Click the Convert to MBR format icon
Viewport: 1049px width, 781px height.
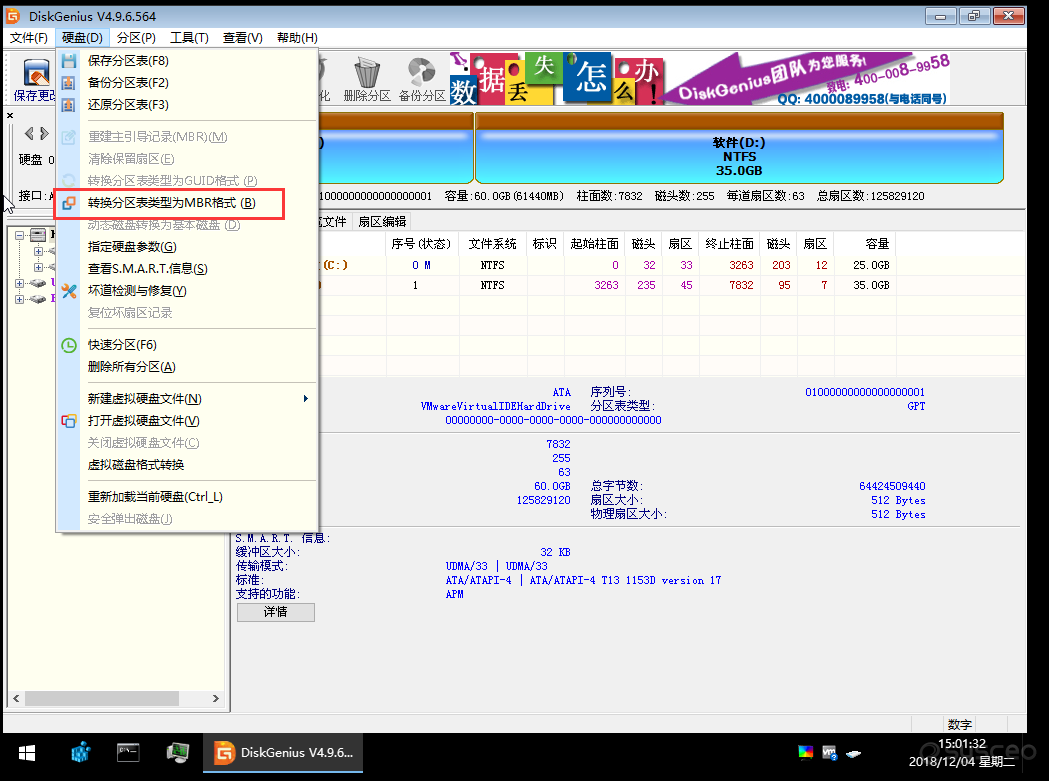[x=68, y=203]
